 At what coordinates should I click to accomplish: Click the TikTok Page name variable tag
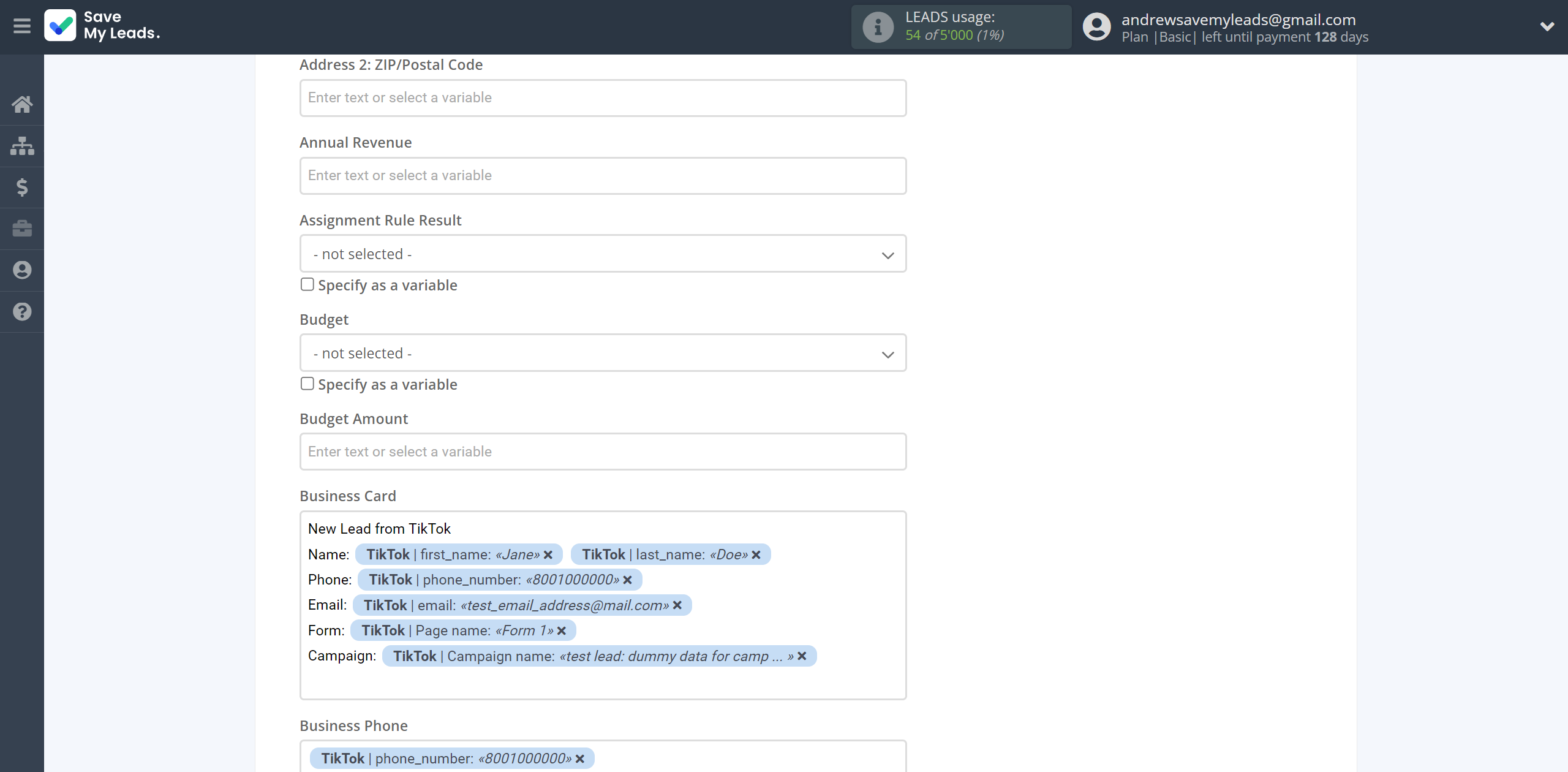point(463,630)
